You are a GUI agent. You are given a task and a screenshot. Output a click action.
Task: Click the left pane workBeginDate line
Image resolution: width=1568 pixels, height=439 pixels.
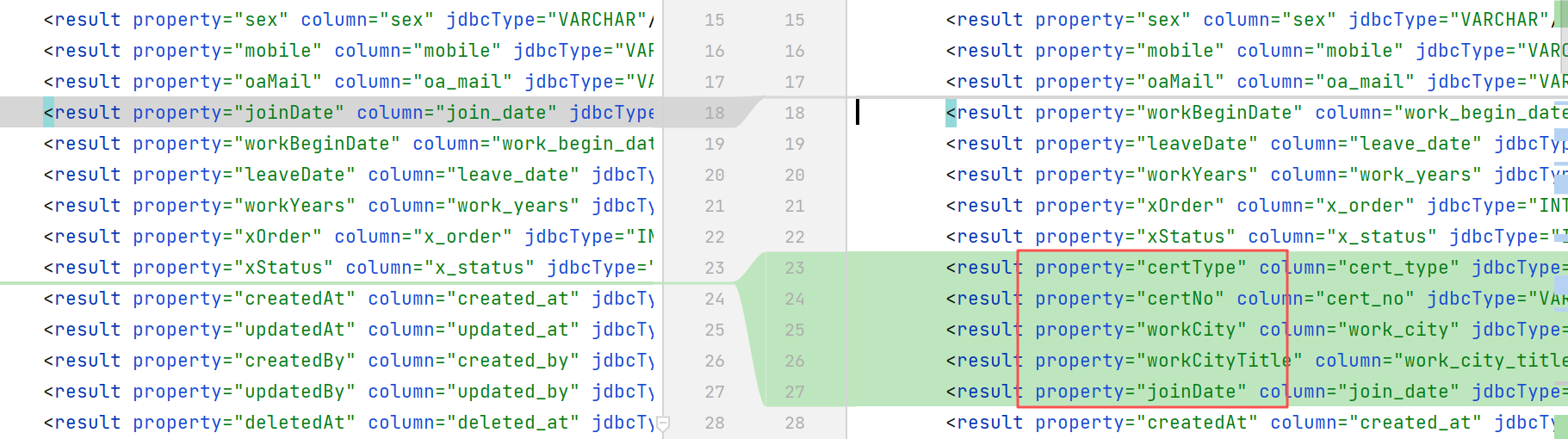click(344, 144)
